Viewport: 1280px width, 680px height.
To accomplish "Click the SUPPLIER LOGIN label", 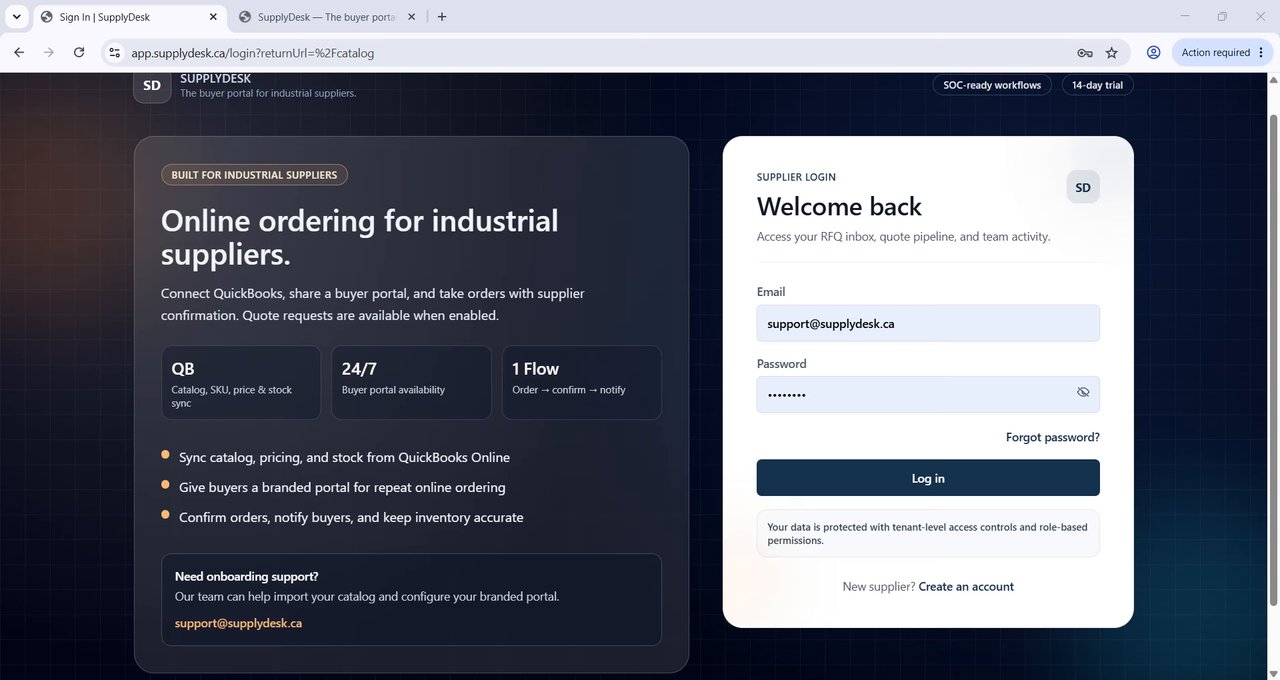I will 796,177.
